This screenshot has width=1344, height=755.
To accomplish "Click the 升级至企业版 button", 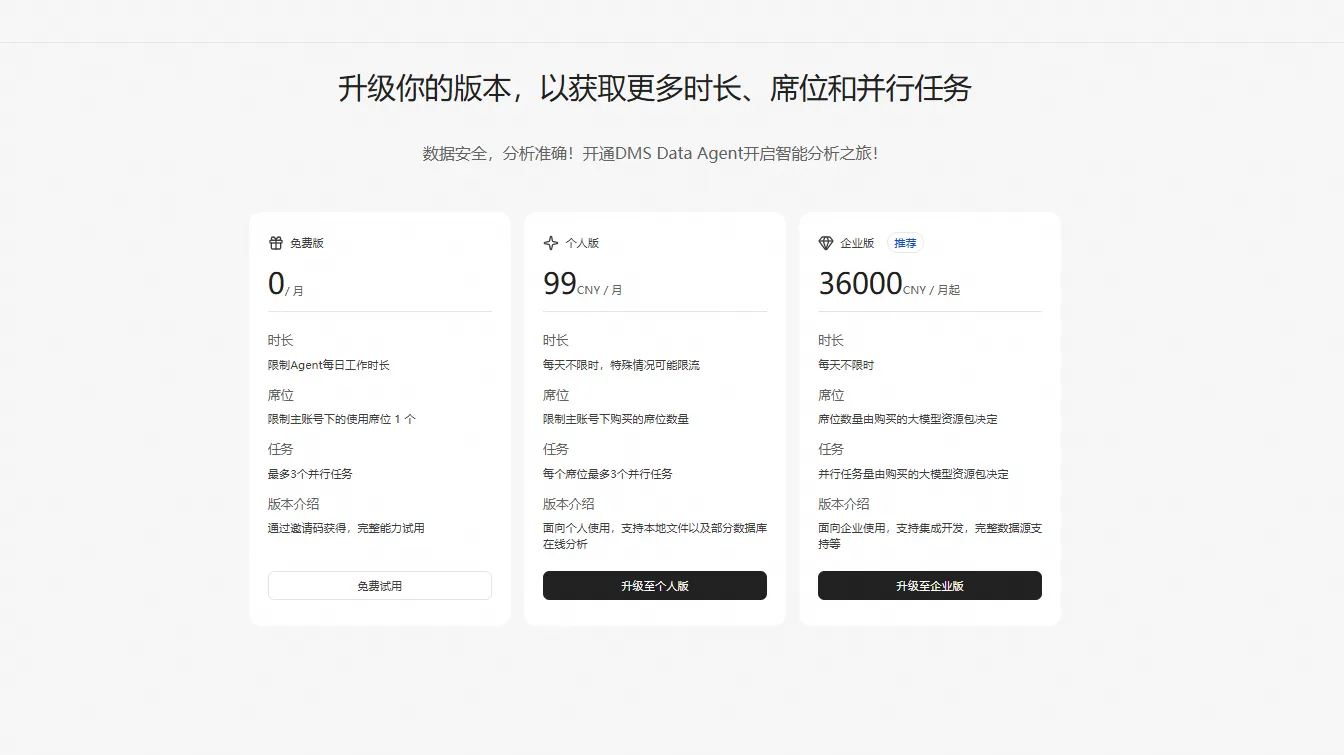I will pyautogui.click(x=930, y=586).
